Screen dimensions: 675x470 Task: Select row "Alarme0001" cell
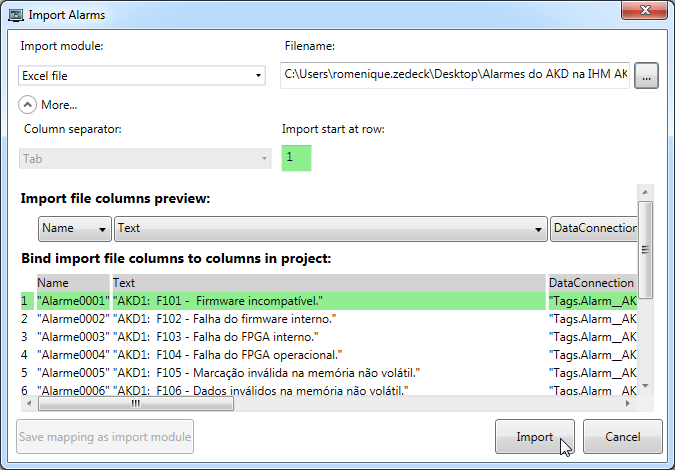coord(73,301)
